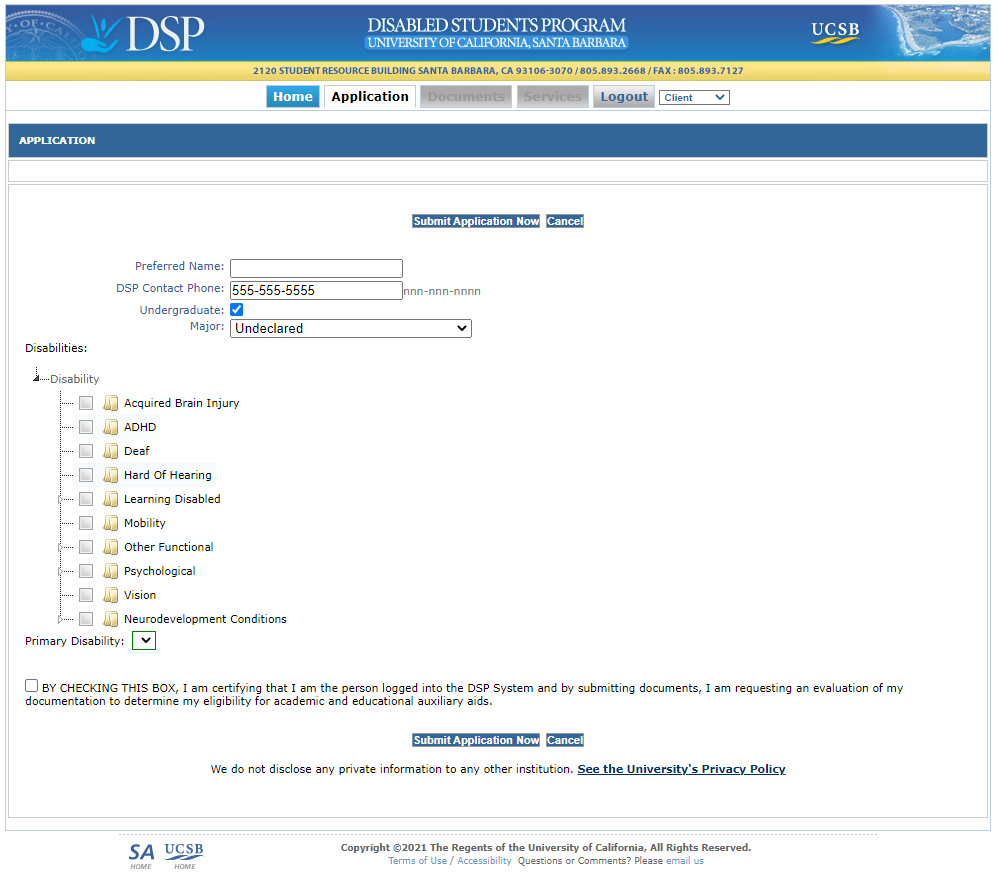This screenshot has height=880, width=998.
Task: Open the Client role dropdown
Action: coord(694,98)
